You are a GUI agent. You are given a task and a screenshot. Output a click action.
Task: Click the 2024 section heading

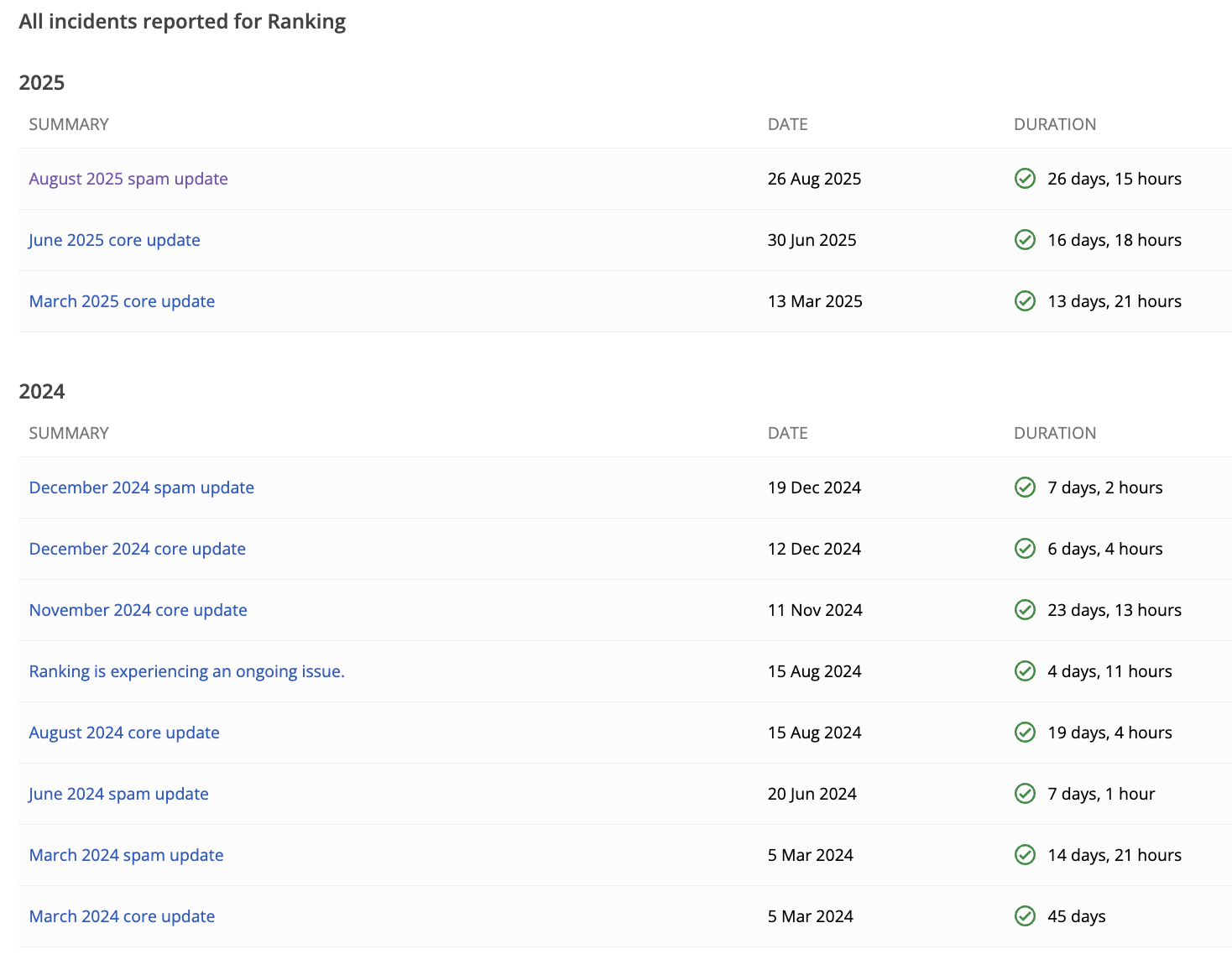click(x=42, y=392)
